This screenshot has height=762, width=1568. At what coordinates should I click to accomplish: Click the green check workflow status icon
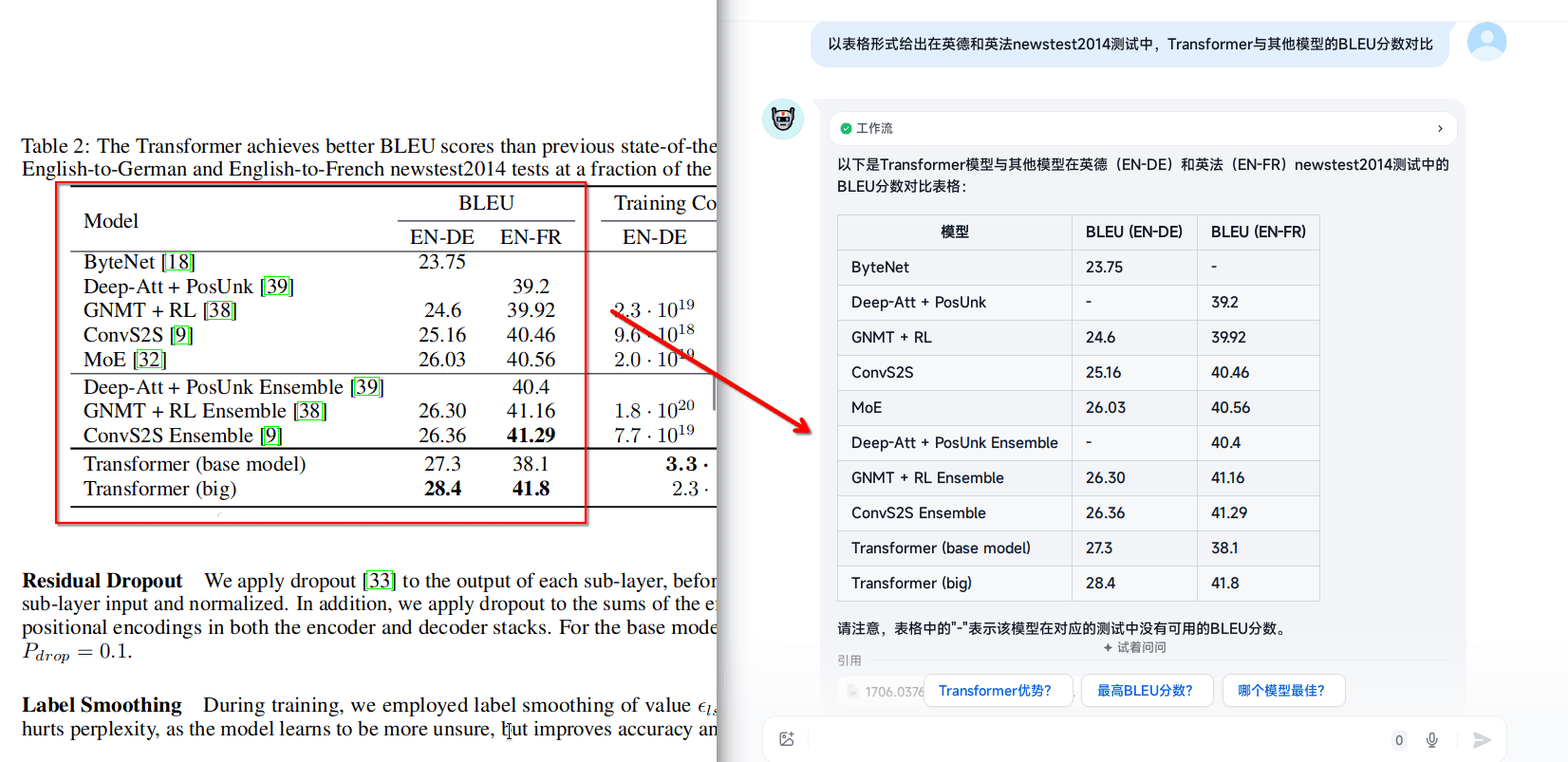point(846,128)
